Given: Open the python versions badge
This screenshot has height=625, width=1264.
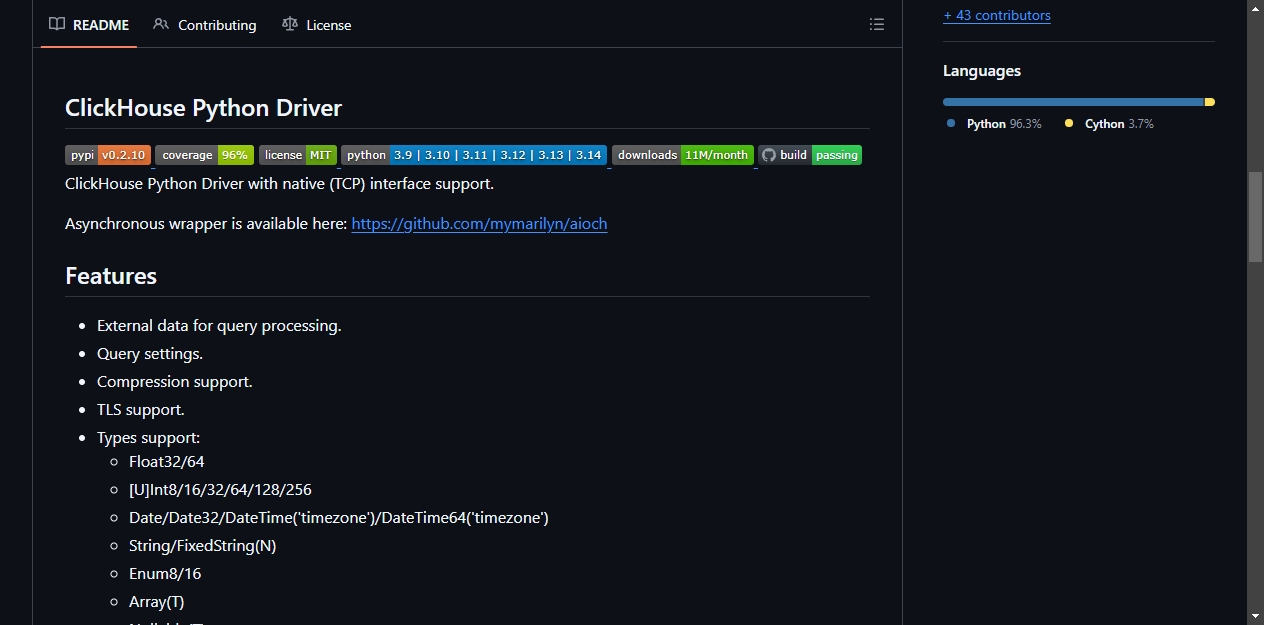Looking at the screenshot, I should [474, 155].
